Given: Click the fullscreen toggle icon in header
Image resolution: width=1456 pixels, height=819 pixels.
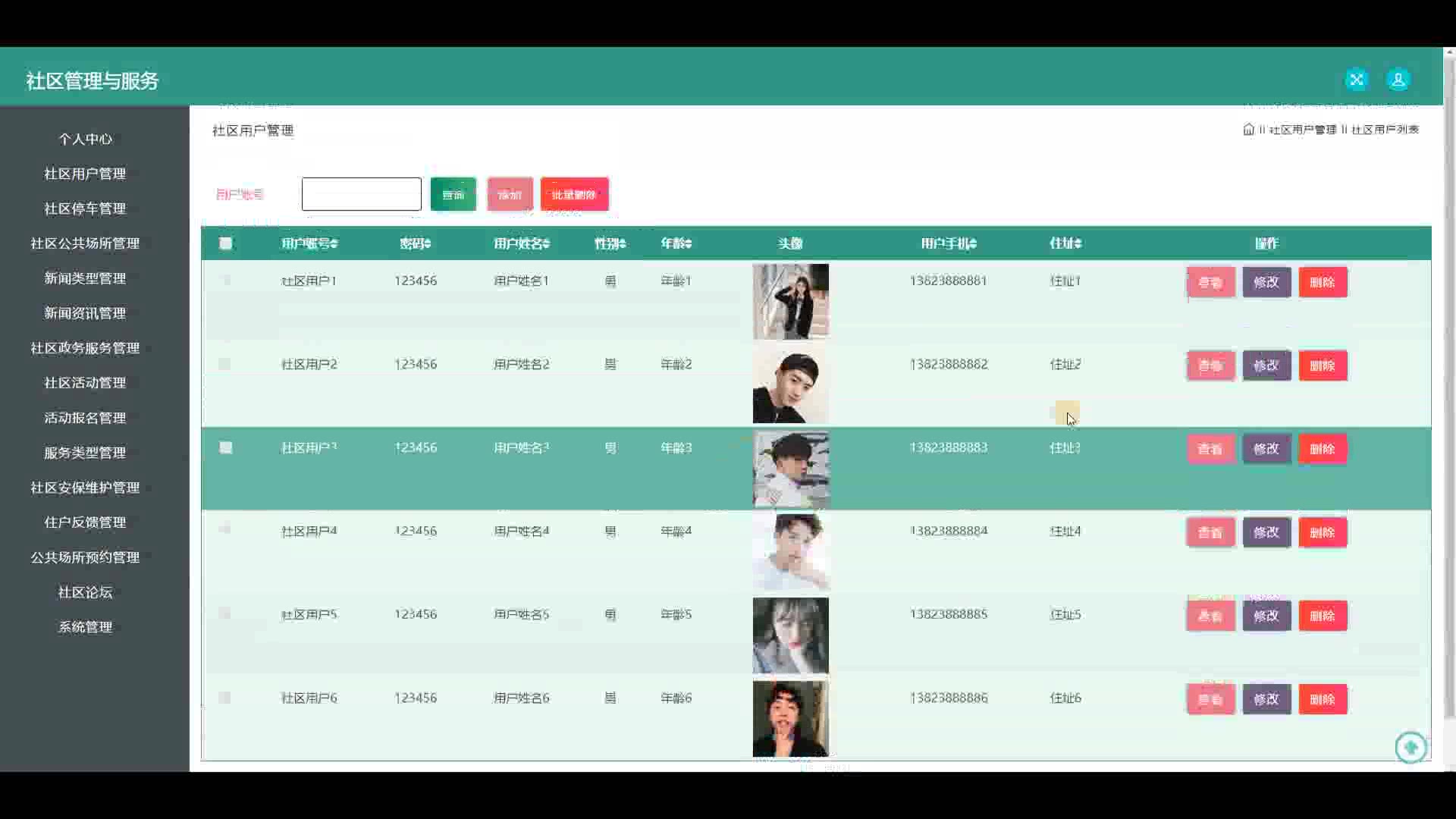Looking at the screenshot, I should [1357, 80].
